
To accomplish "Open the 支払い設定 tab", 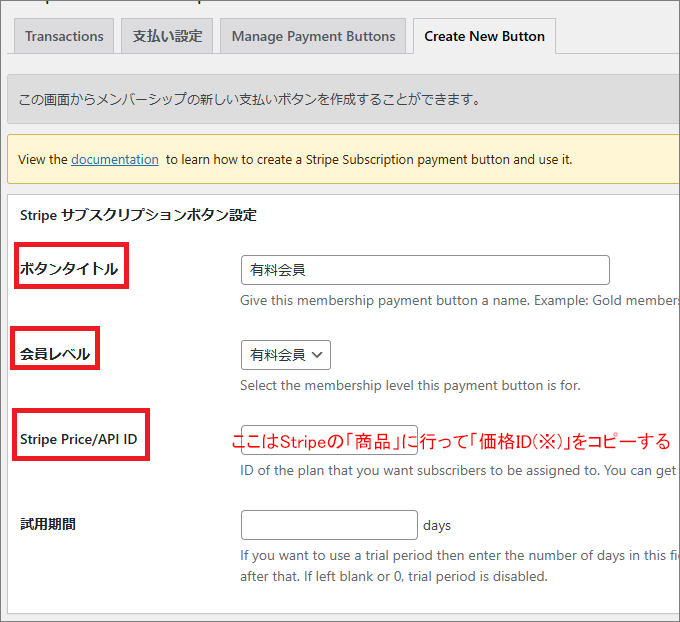I will point(167,36).
